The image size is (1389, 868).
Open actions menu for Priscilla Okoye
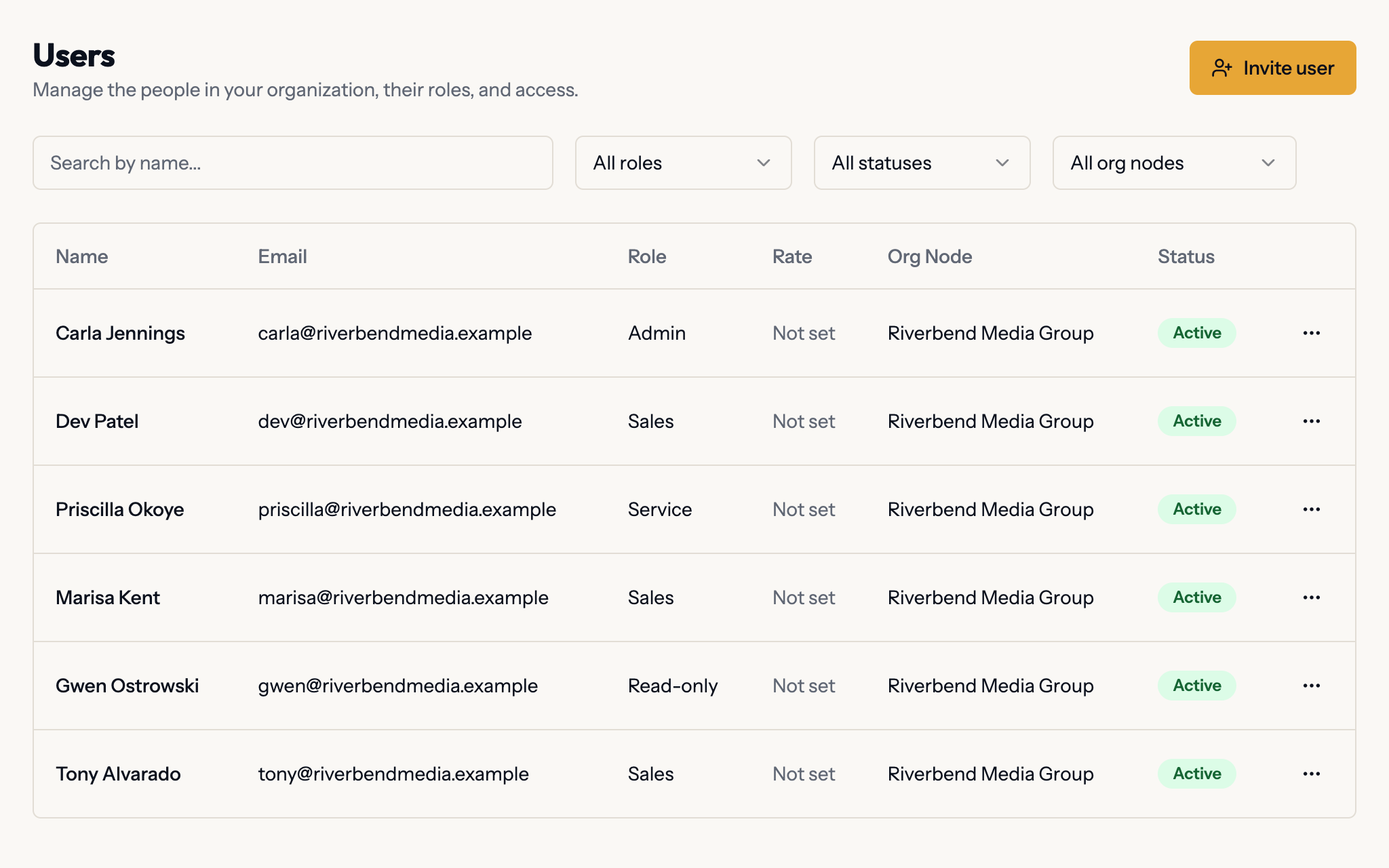click(x=1311, y=509)
